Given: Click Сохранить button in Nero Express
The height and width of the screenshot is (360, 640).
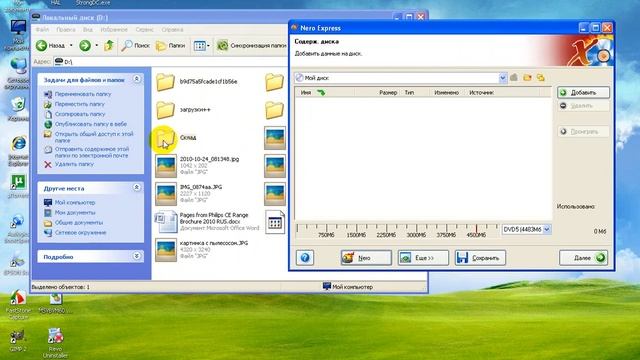Looking at the screenshot, I should [480, 258].
